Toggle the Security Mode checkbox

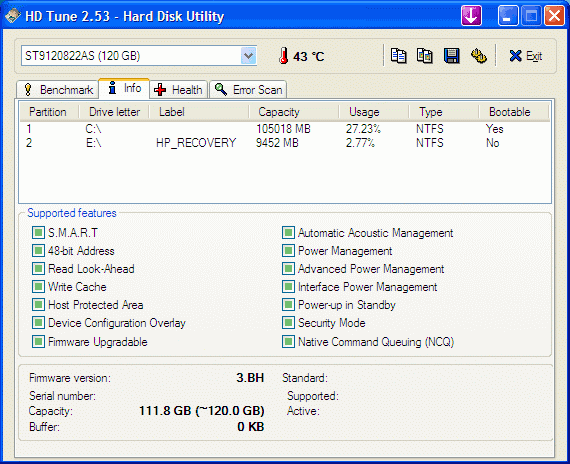click(x=288, y=323)
